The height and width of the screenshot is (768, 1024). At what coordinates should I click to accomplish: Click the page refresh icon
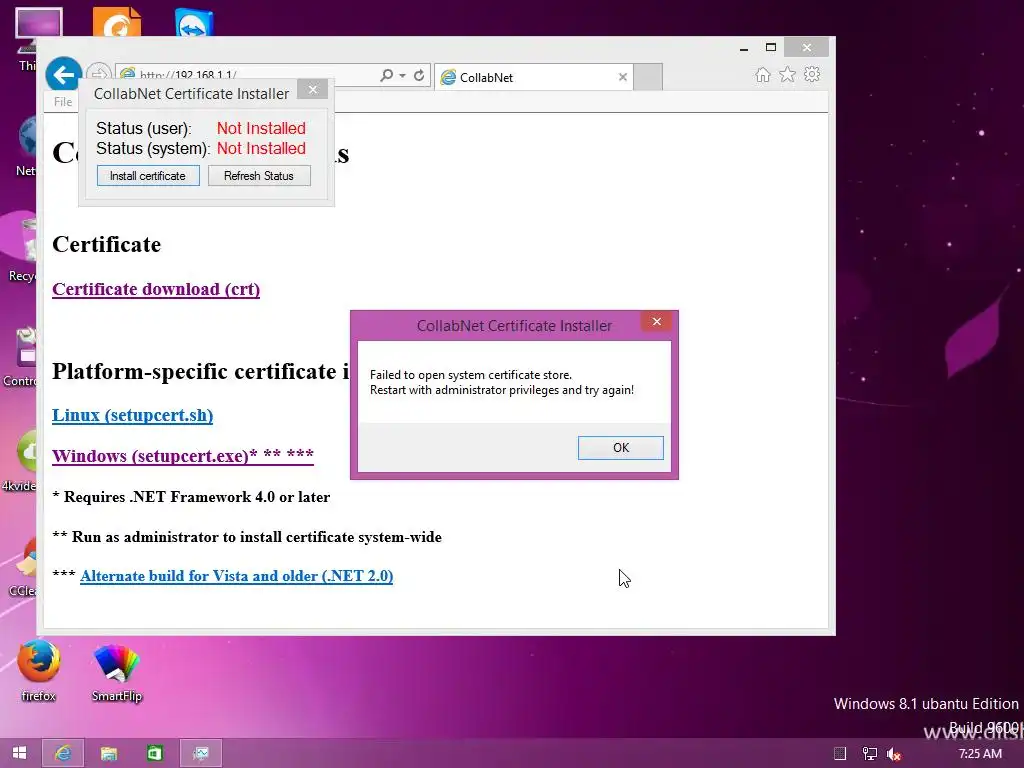[419, 76]
